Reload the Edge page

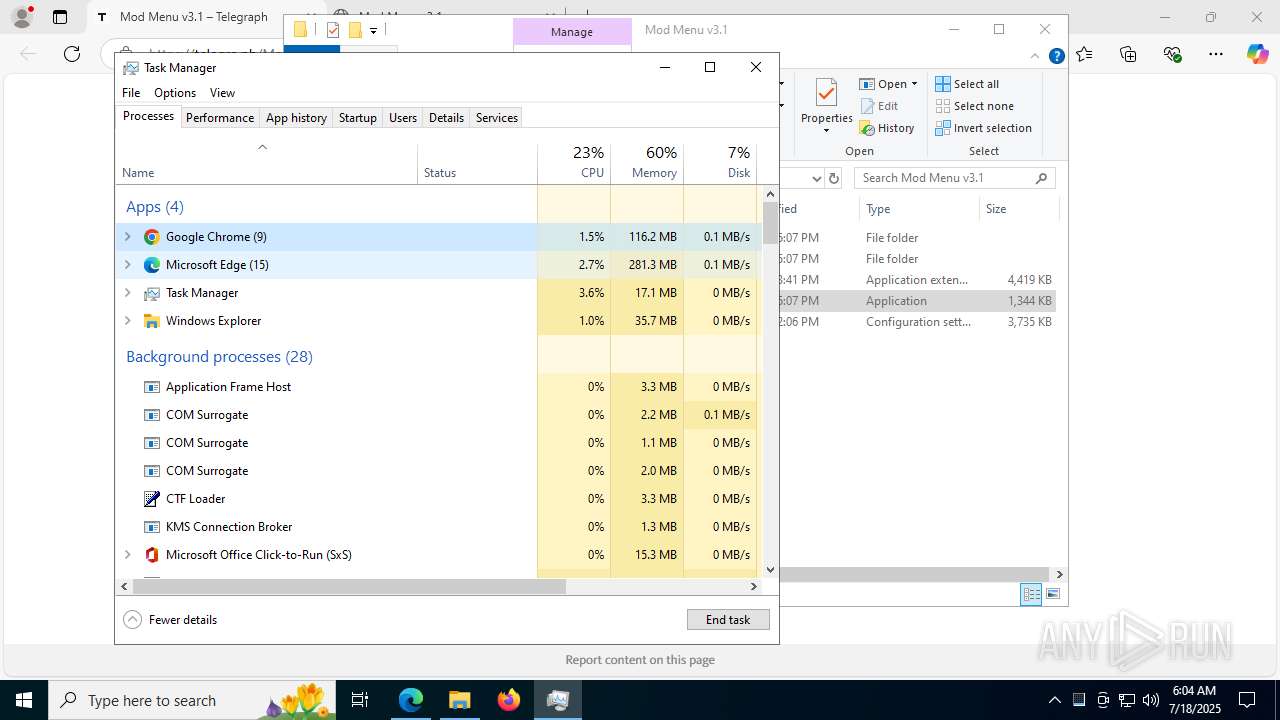pos(72,54)
